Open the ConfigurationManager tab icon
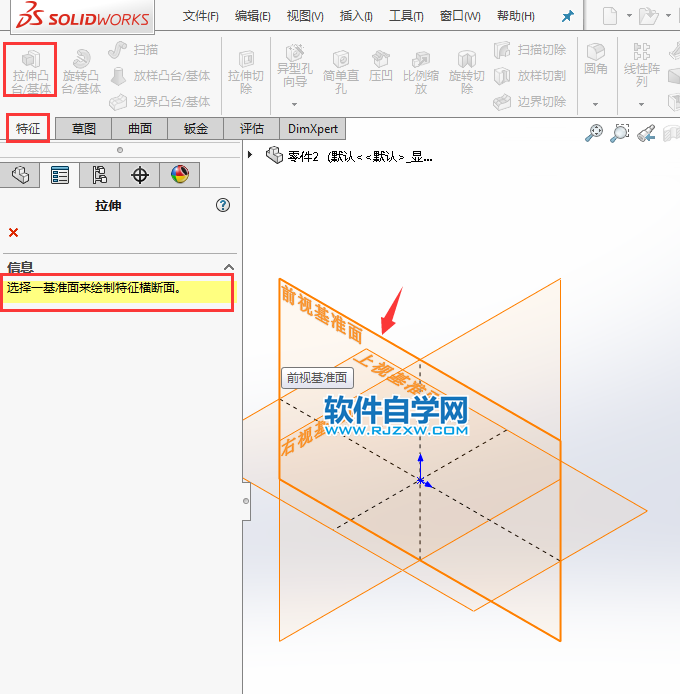680x694 pixels. (x=100, y=175)
